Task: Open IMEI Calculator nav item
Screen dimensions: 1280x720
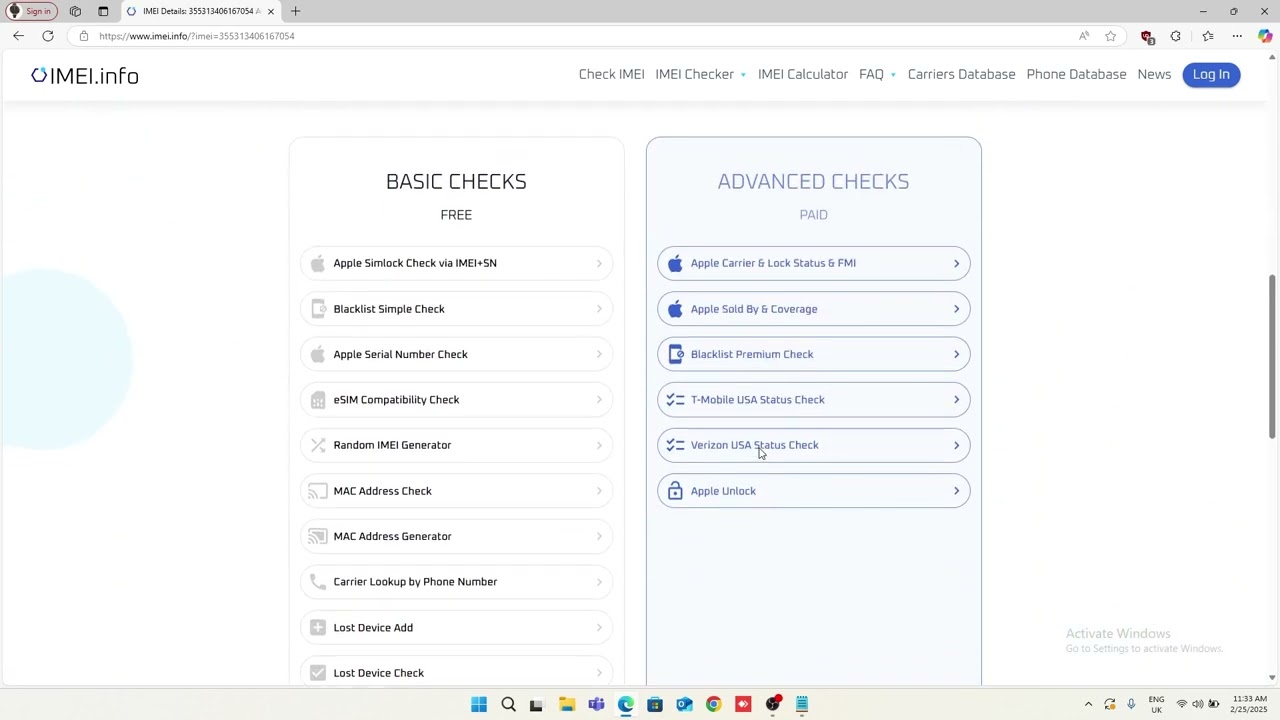Action: point(803,75)
